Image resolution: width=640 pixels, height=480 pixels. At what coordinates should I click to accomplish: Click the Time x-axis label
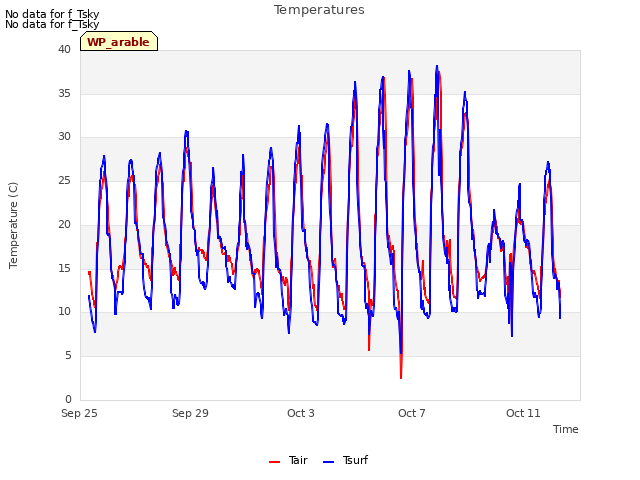click(566, 429)
